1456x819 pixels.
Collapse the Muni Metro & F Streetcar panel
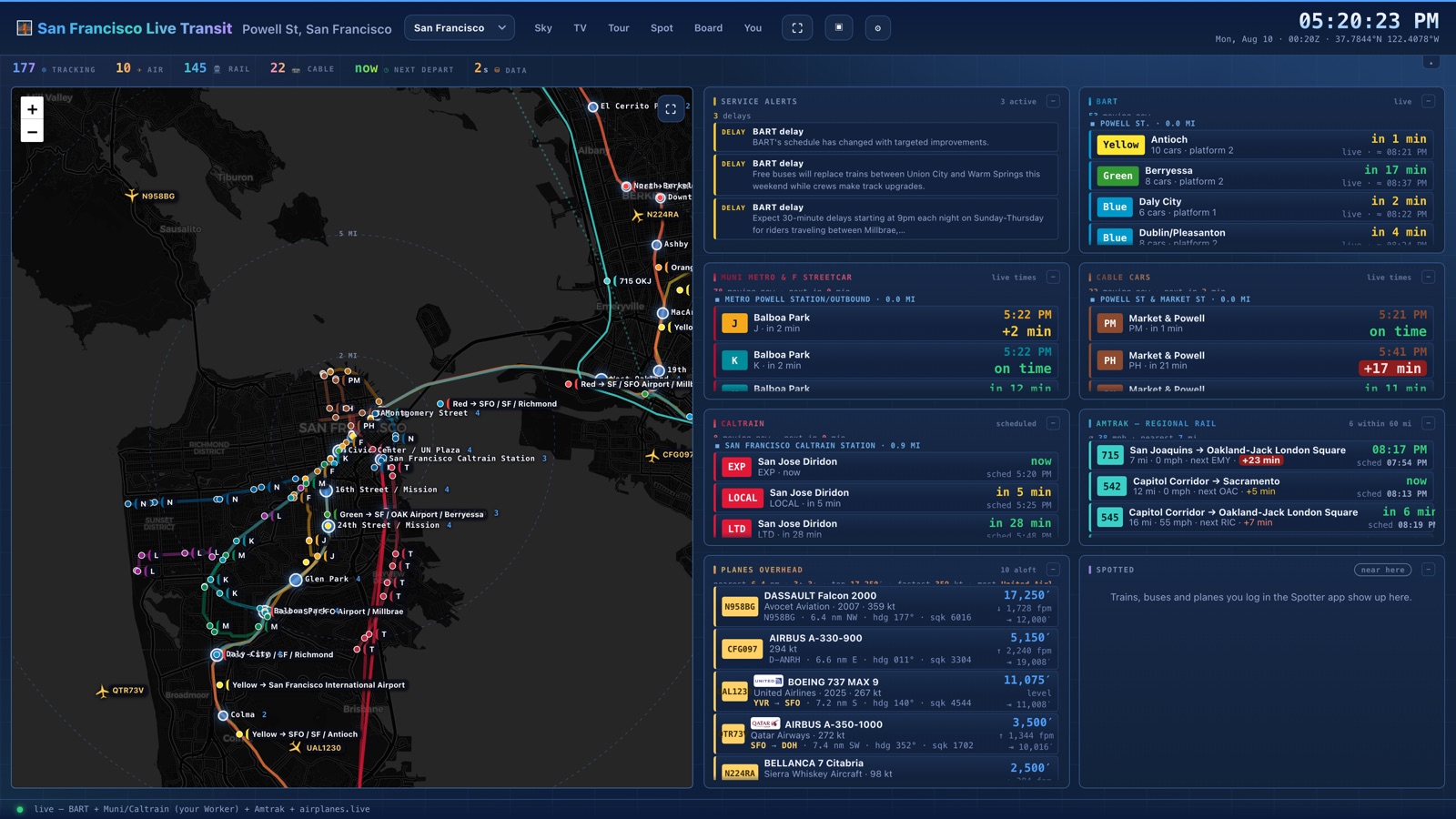(1053, 277)
